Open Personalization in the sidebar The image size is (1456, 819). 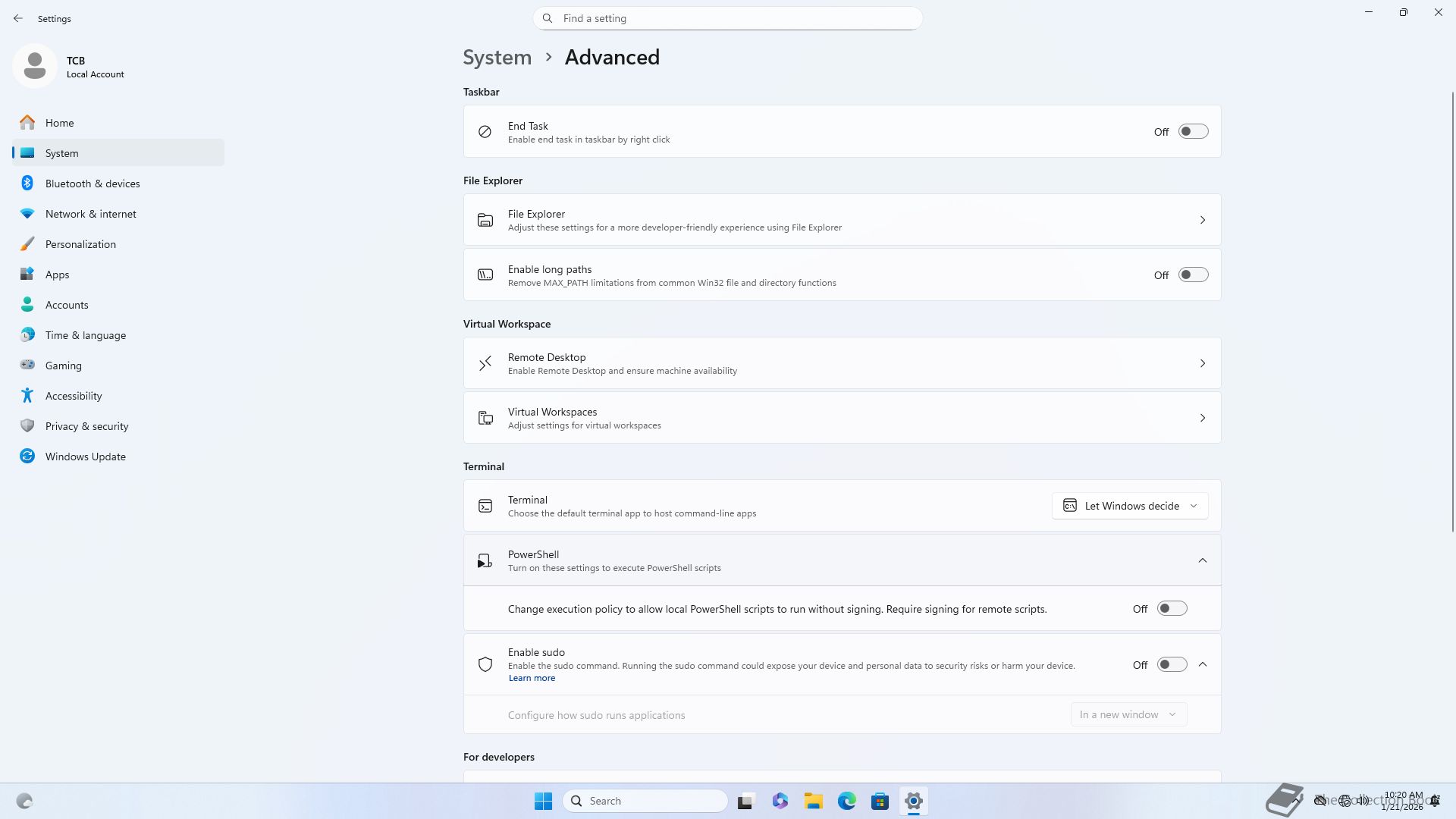(x=80, y=244)
